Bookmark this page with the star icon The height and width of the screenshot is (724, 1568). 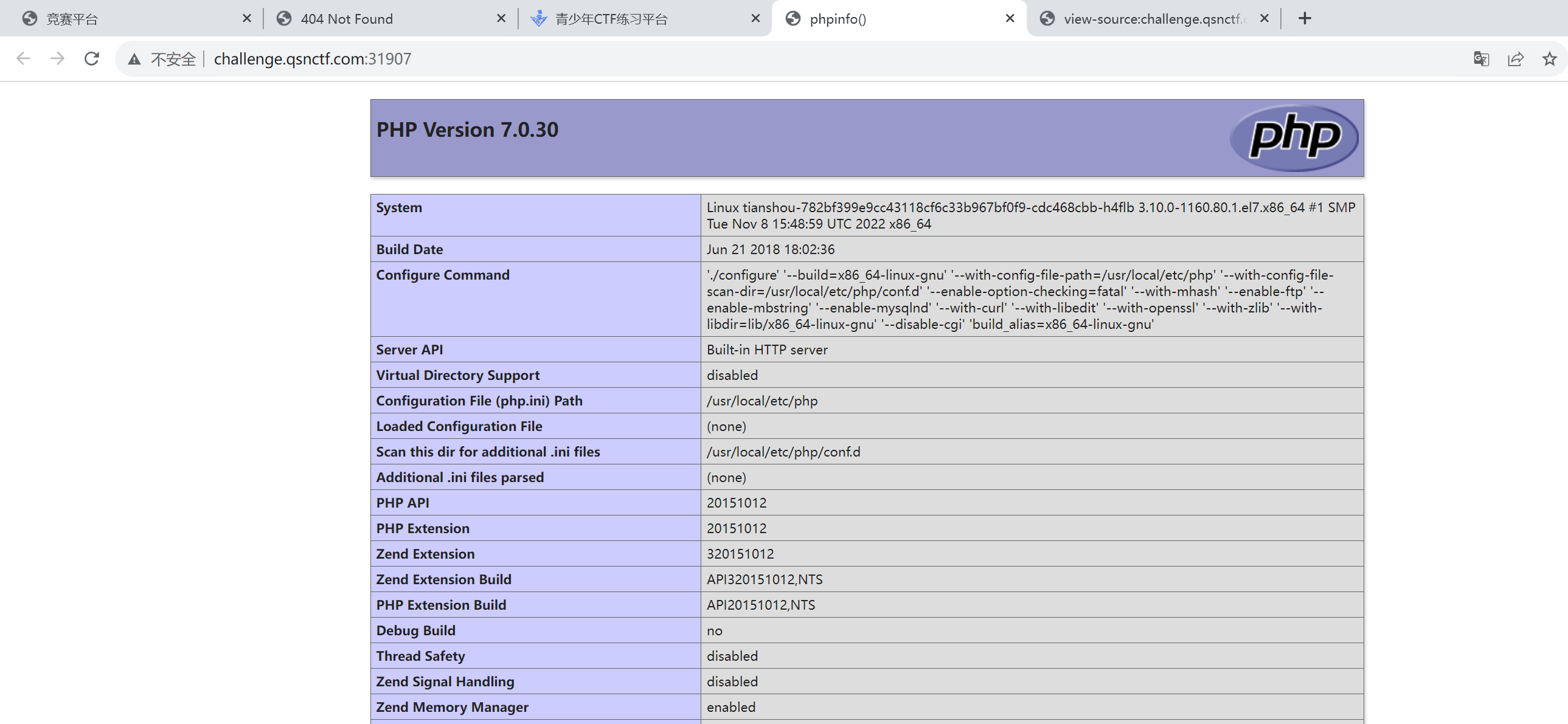(1549, 58)
